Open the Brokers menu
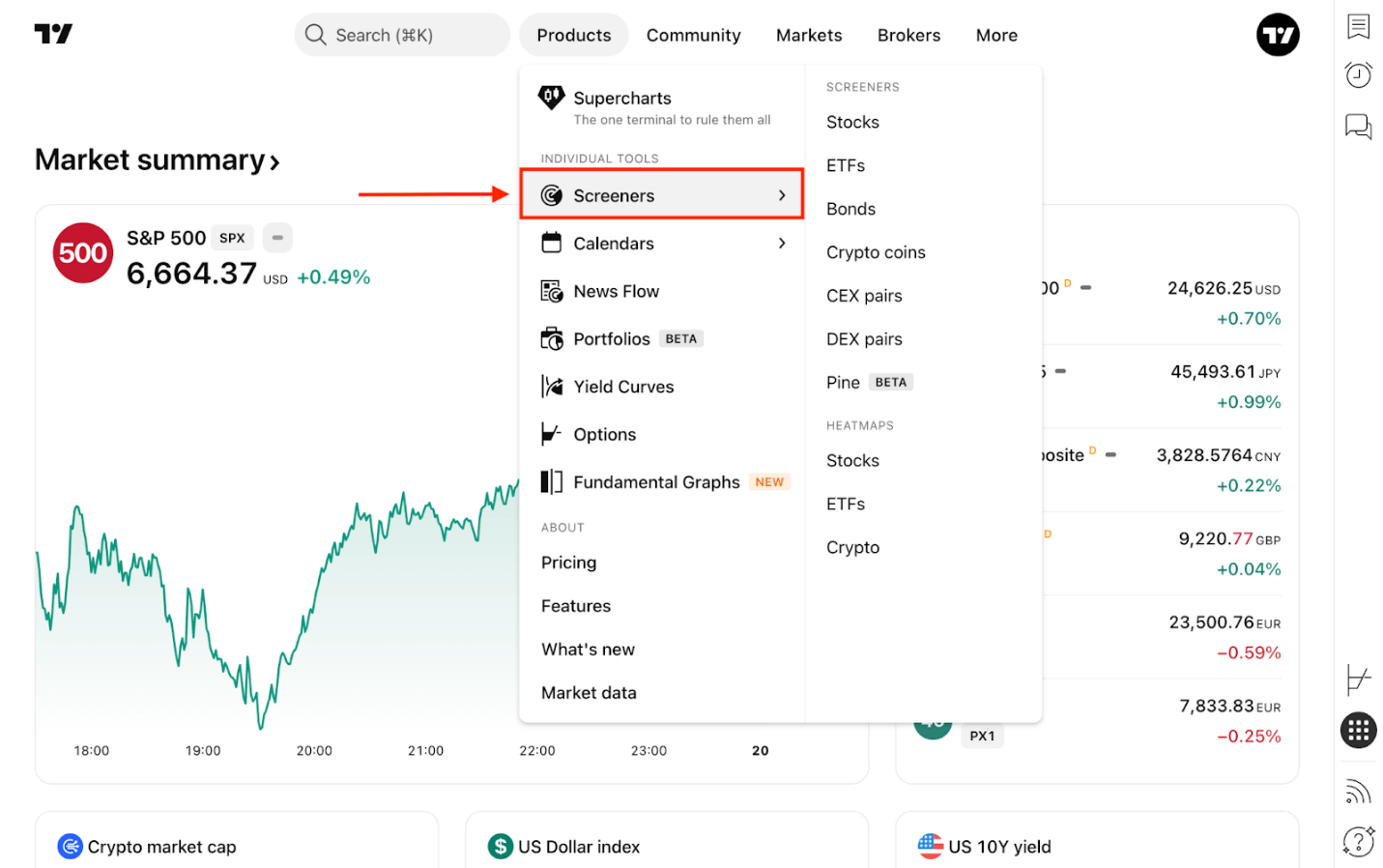This screenshot has height=868, width=1383. pos(908,35)
